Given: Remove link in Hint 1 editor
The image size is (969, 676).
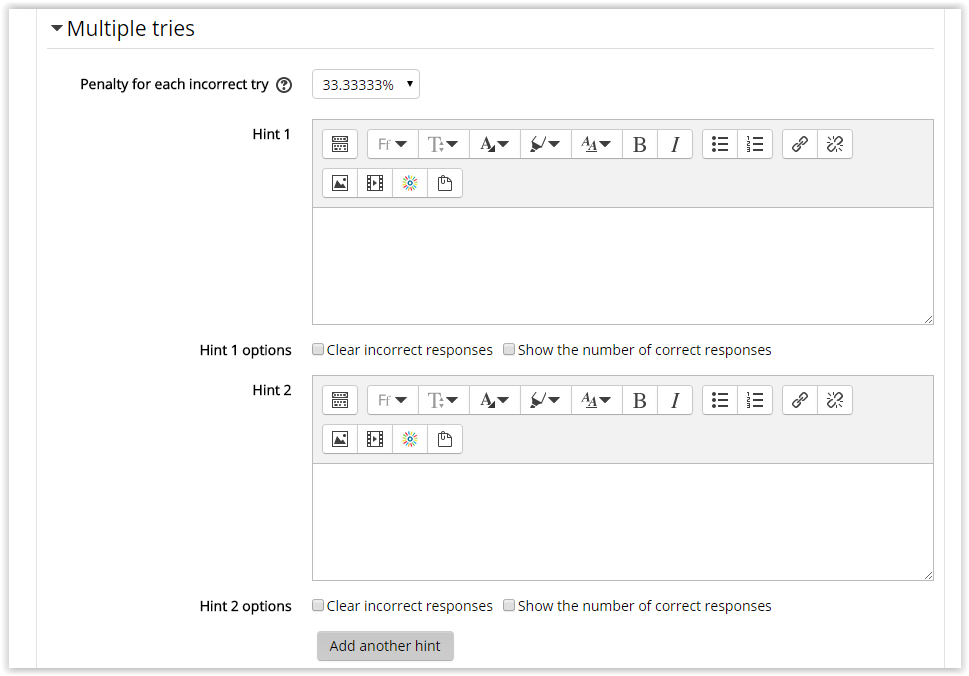Looking at the screenshot, I should click(835, 144).
